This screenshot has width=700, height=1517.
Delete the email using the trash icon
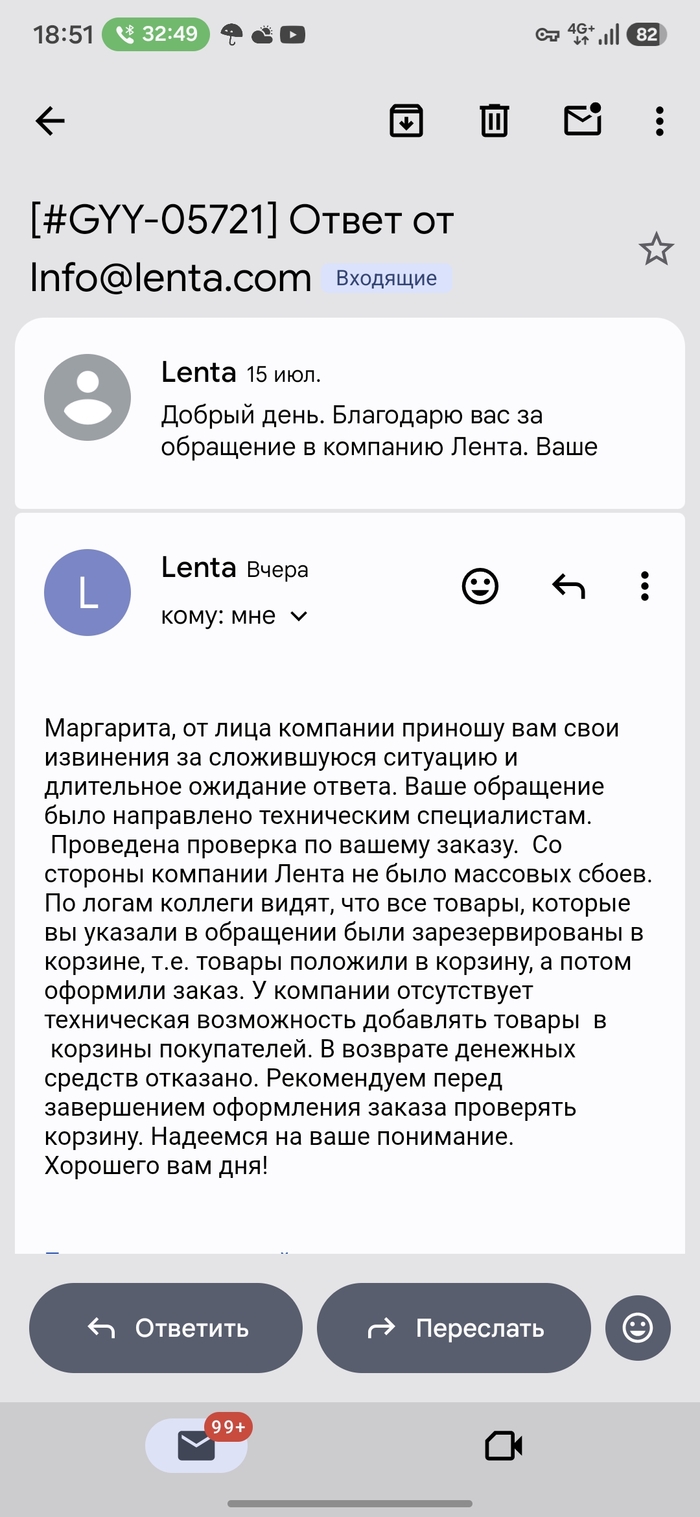pyautogui.click(x=494, y=121)
